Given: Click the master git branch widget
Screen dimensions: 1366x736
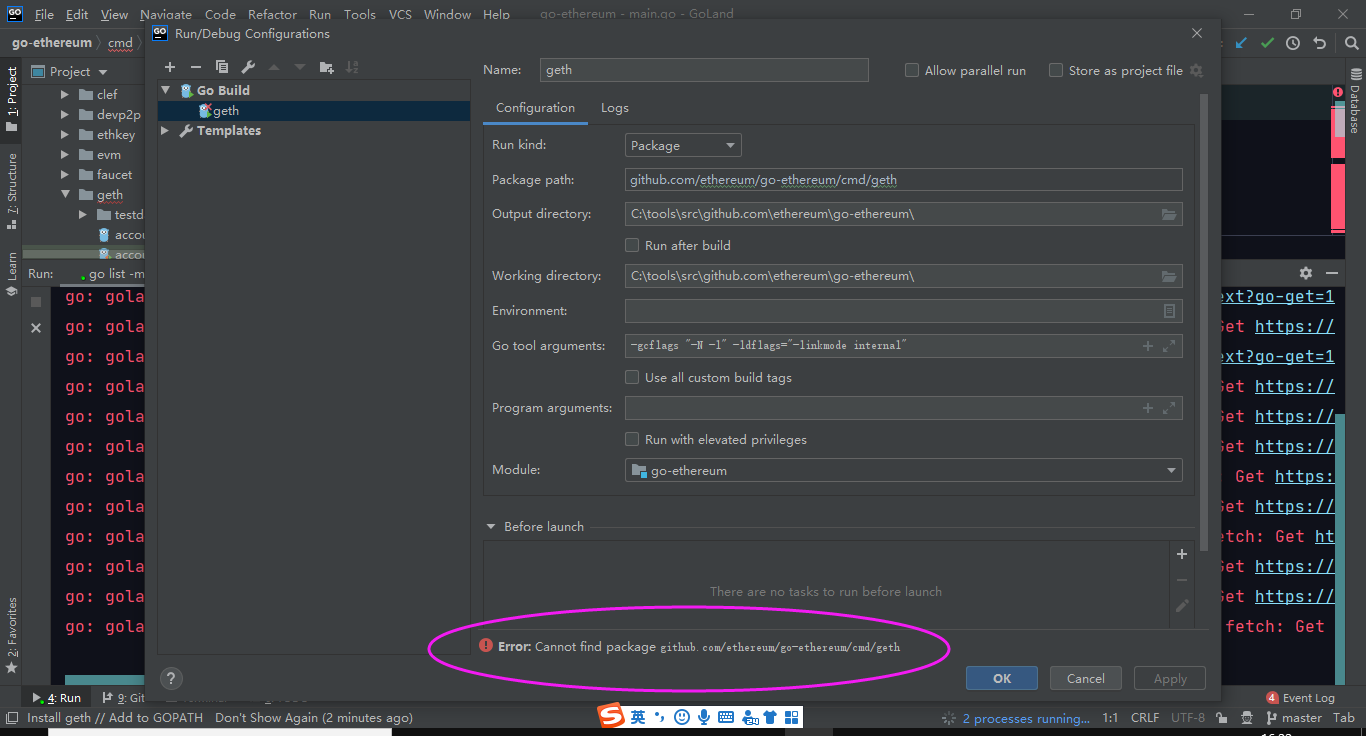Looking at the screenshot, I should pos(1293,718).
